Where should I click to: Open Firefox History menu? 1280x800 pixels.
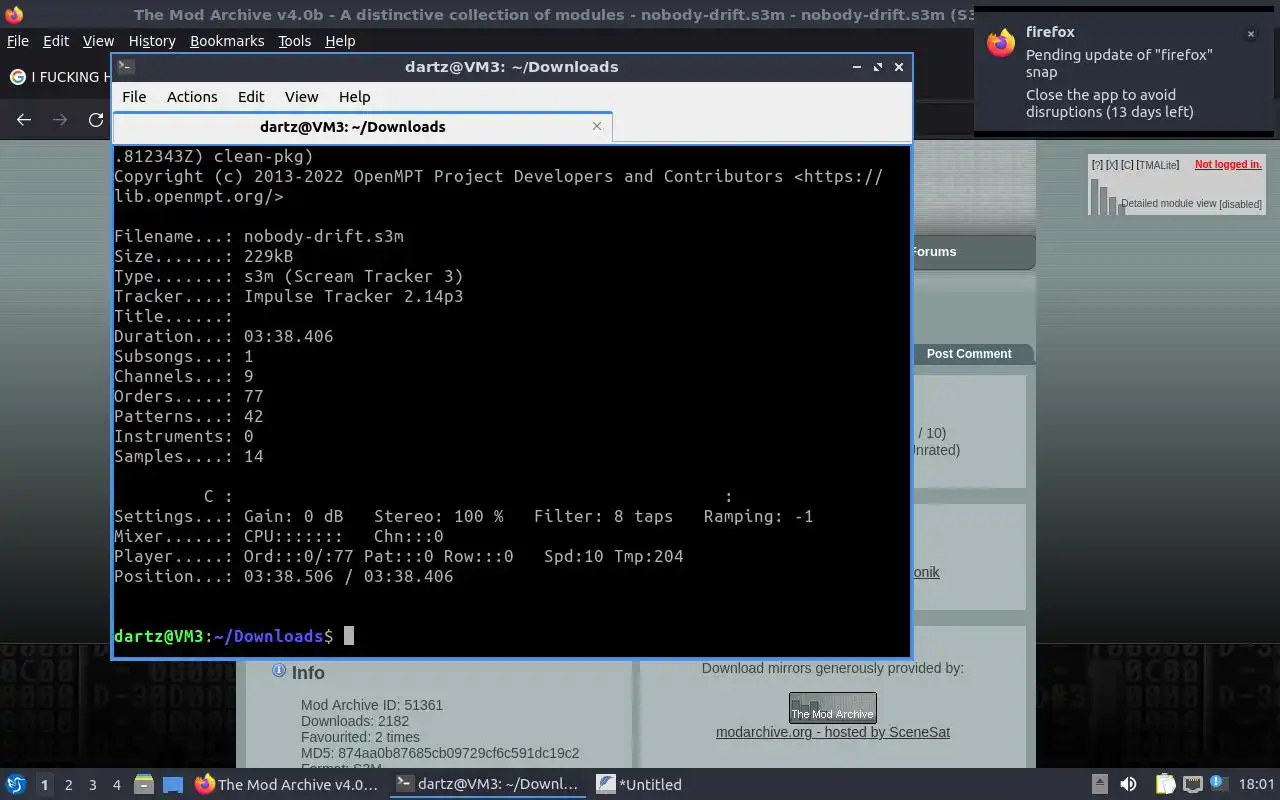pyautogui.click(x=152, y=41)
